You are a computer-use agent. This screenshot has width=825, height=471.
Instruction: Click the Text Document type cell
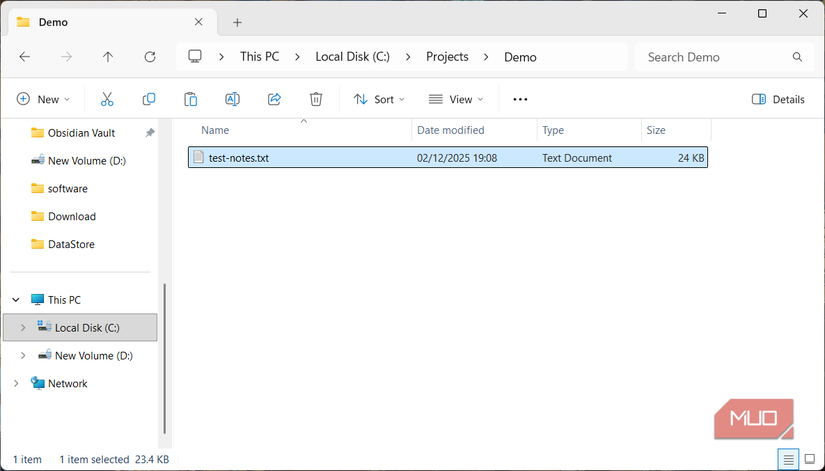coord(577,158)
